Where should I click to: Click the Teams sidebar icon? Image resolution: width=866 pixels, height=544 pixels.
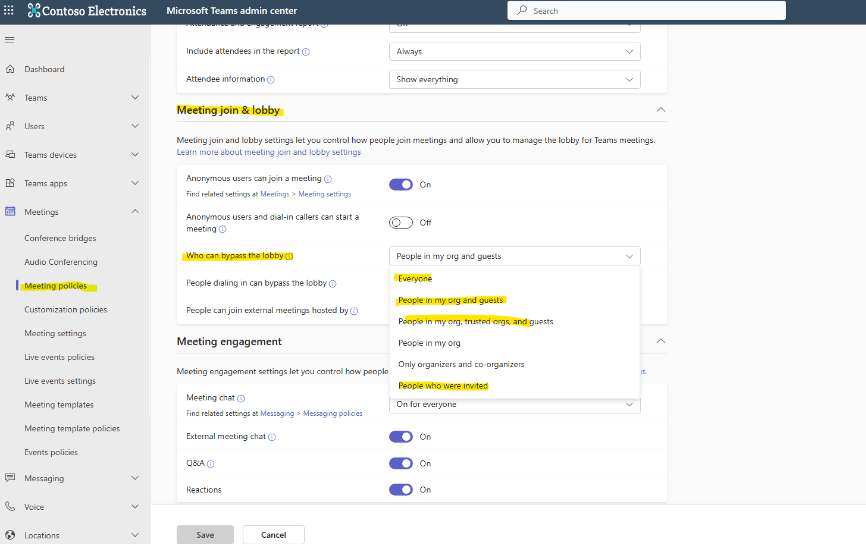[x=10, y=97]
